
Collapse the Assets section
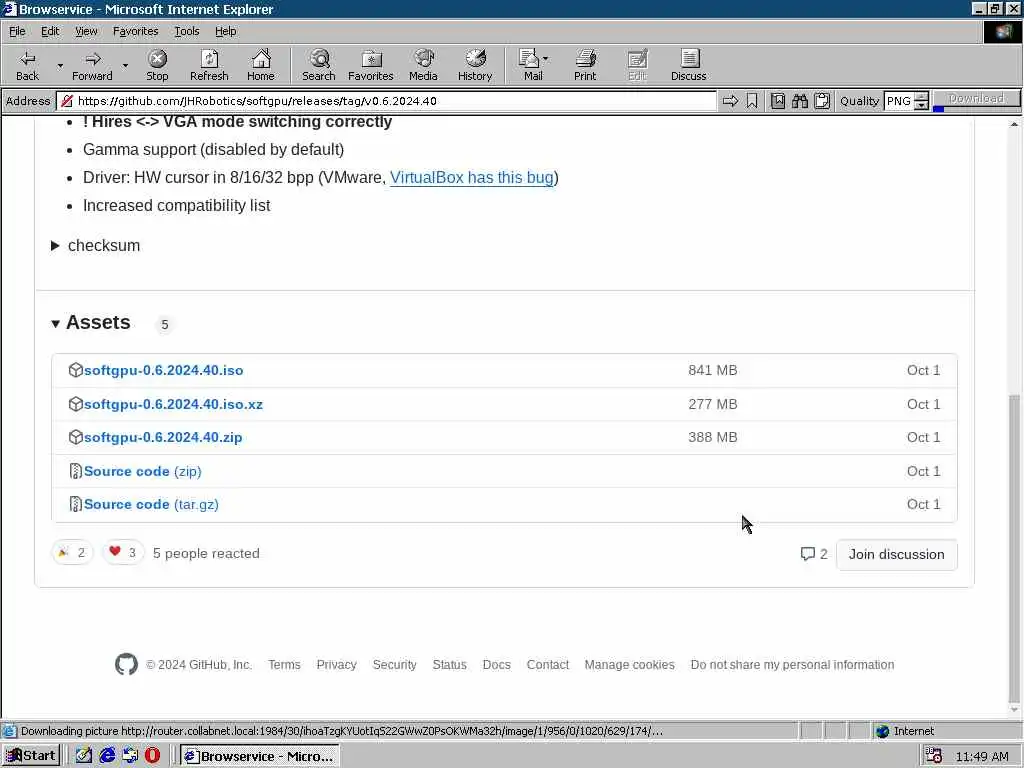pyautogui.click(x=91, y=323)
